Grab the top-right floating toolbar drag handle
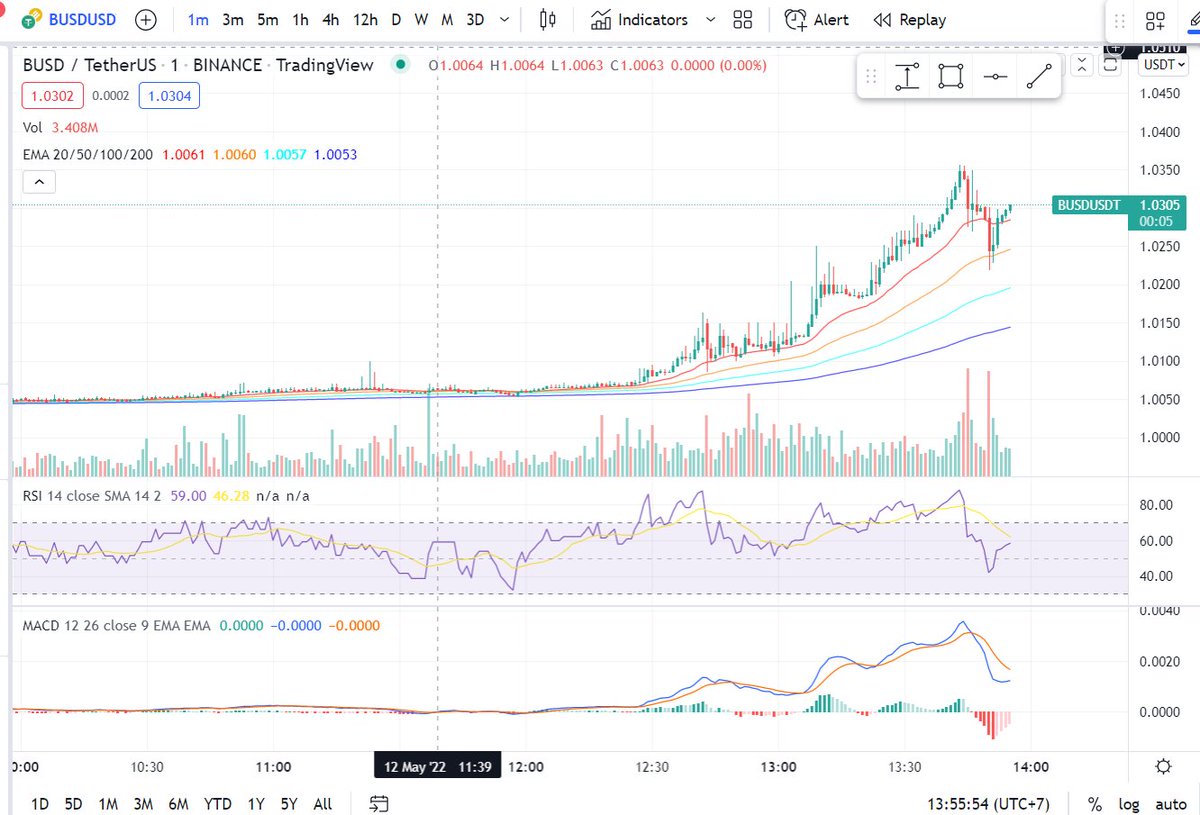The width and height of the screenshot is (1200, 815). 1122,21
